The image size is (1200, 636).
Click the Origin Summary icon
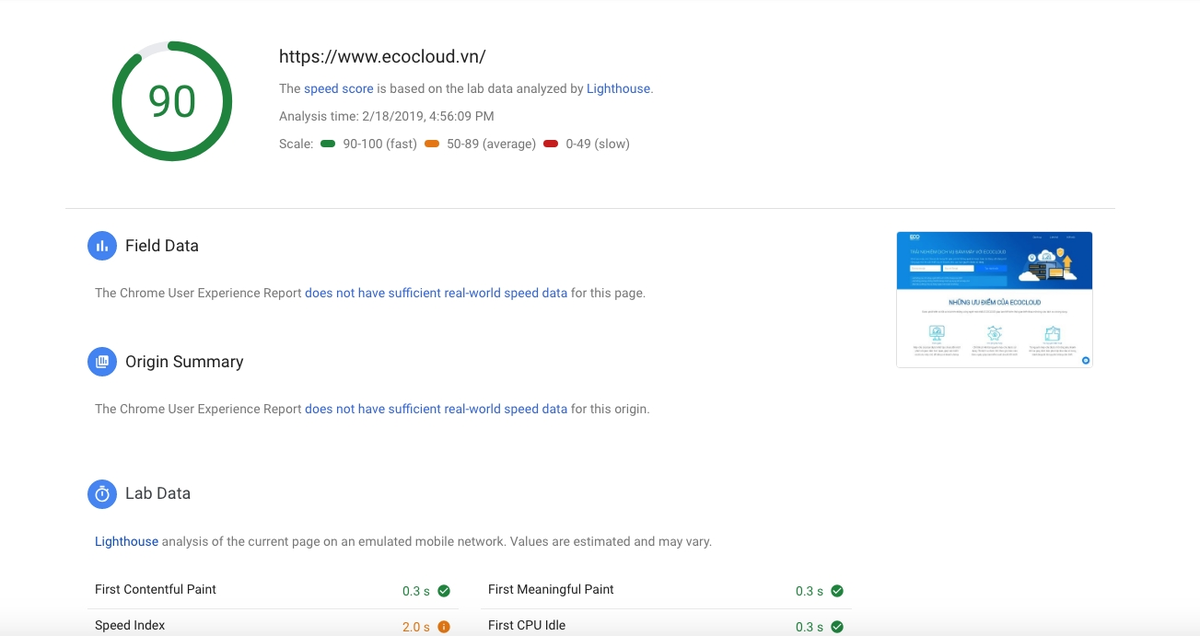102,362
